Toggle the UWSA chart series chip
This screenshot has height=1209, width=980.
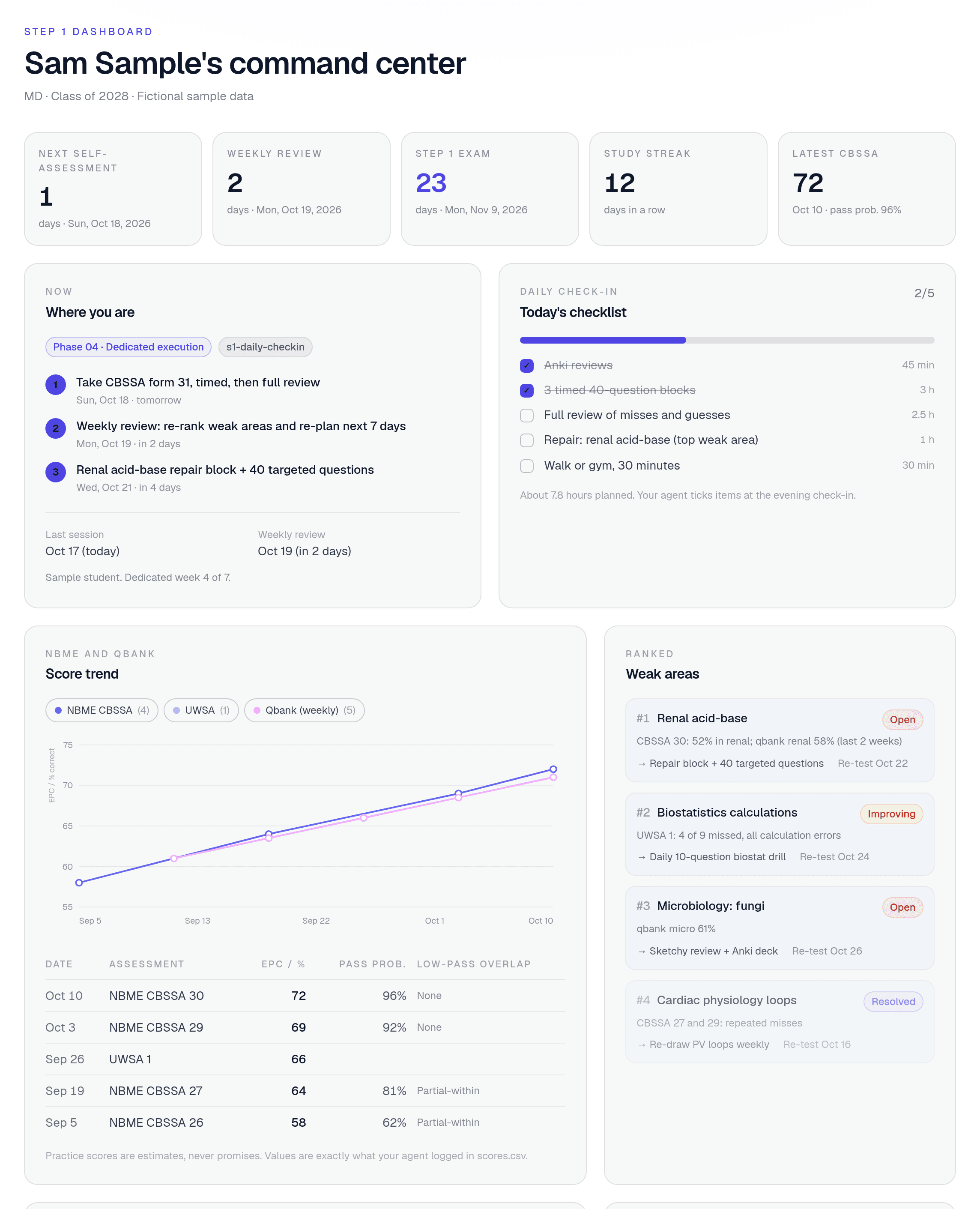tap(201, 710)
